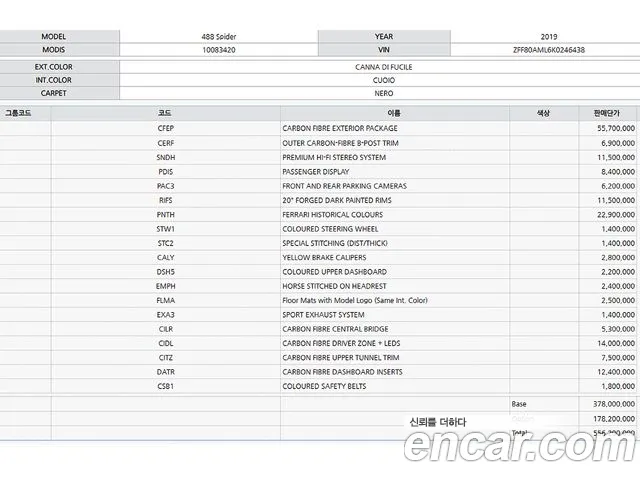
Task: Click PREMIUM HI-FI STEREO SYSTEM
Action: pyautogui.click(x=334, y=158)
